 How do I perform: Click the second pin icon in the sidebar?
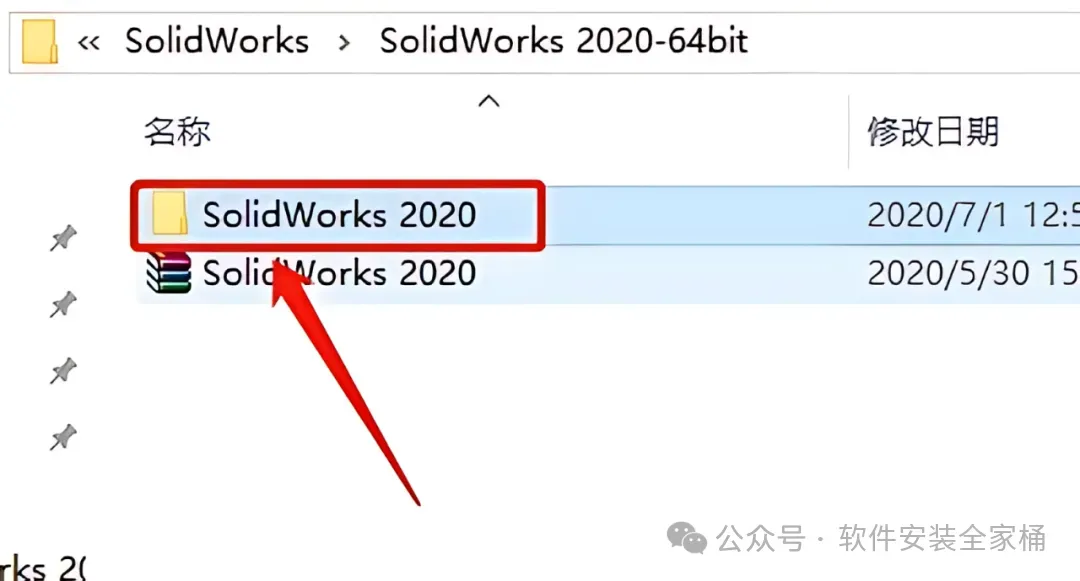(x=63, y=304)
